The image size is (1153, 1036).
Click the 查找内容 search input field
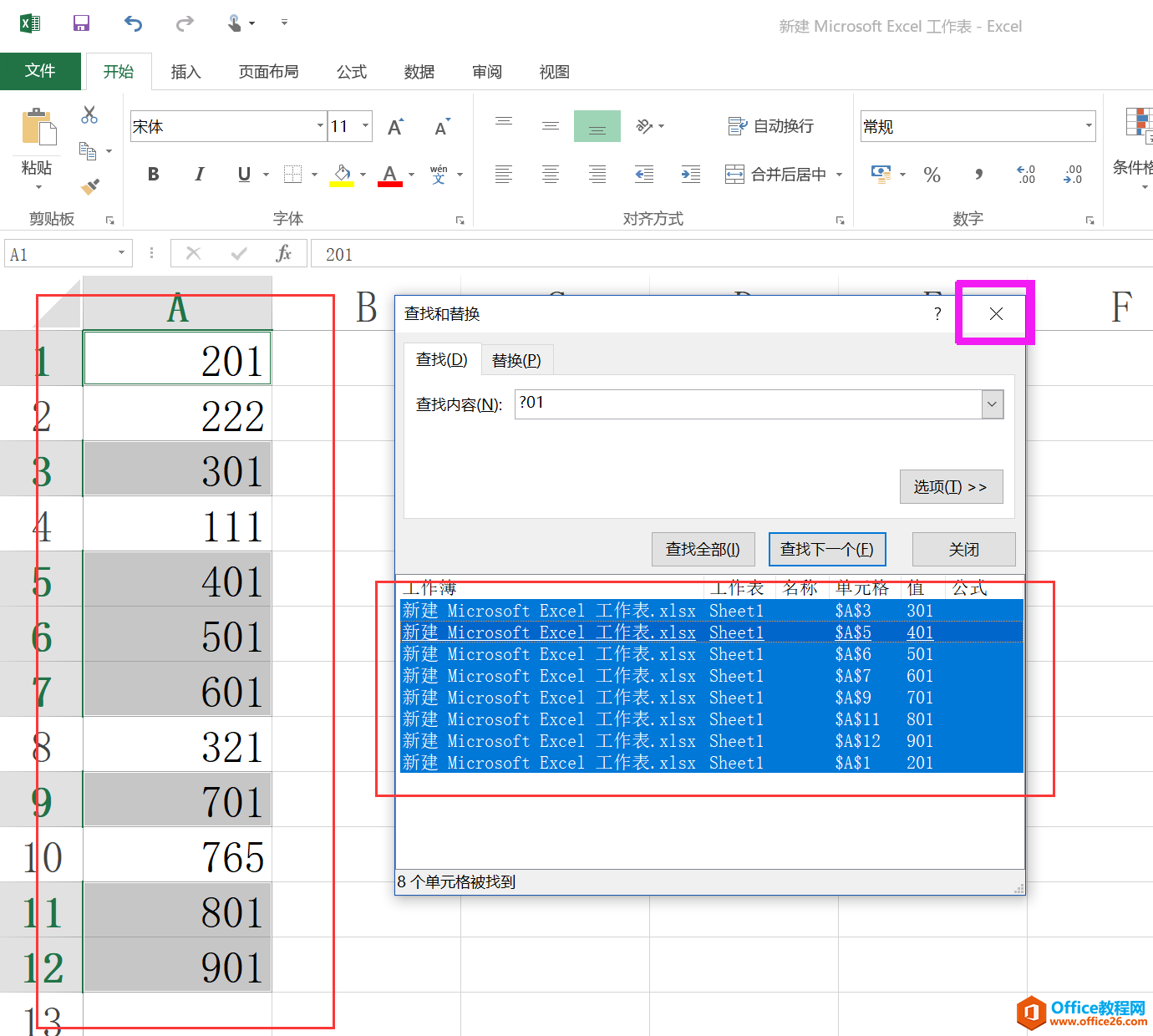point(749,404)
